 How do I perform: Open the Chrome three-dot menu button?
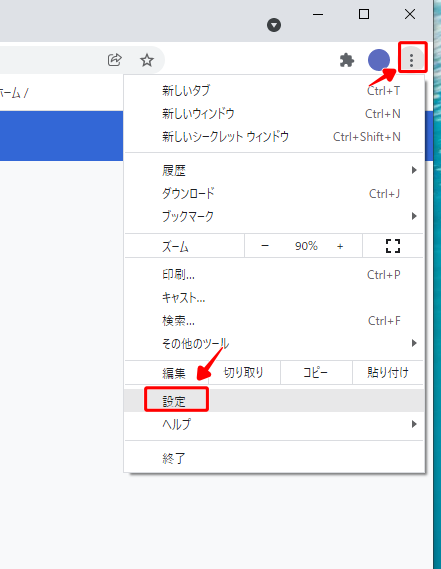pos(411,60)
